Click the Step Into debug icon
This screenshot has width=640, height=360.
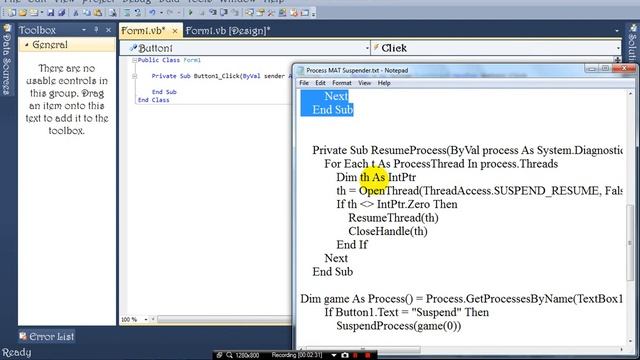[213, 13]
